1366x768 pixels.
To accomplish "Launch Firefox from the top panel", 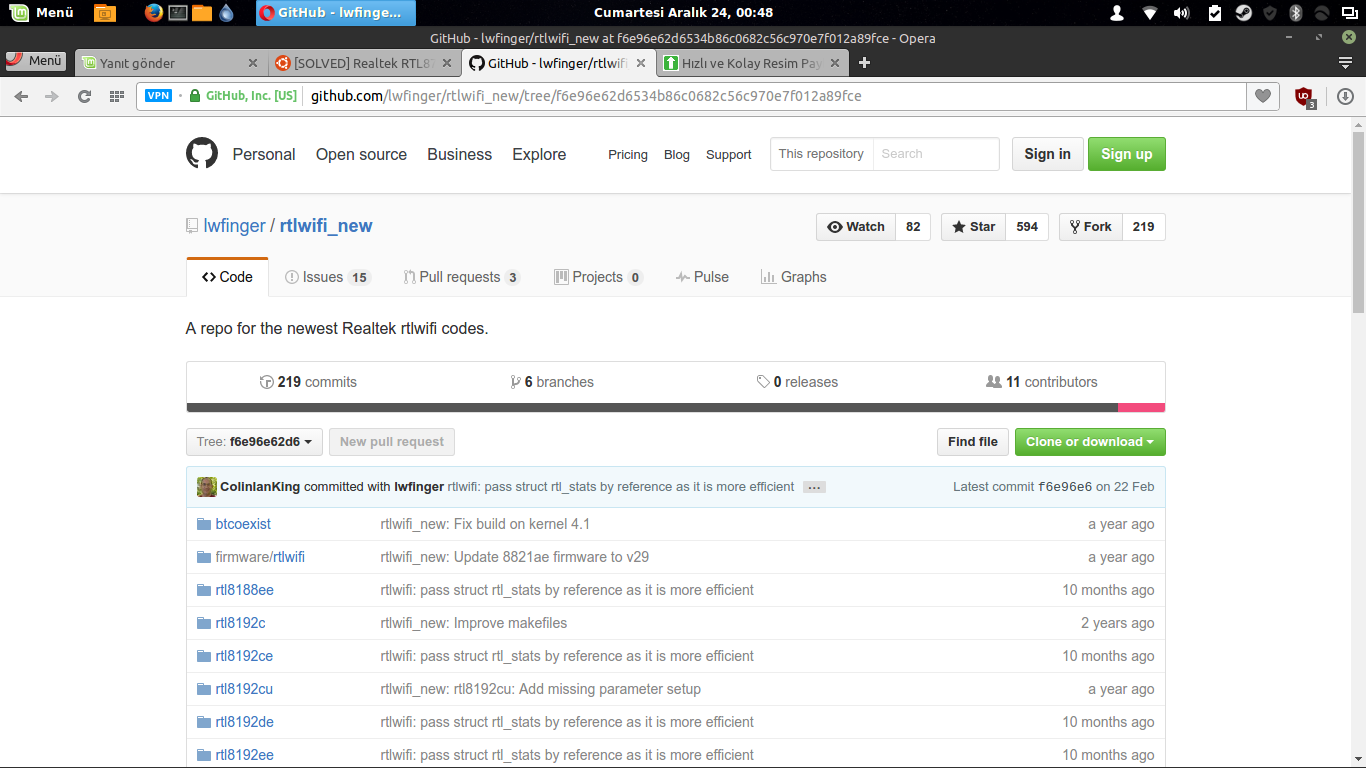I will coord(153,13).
